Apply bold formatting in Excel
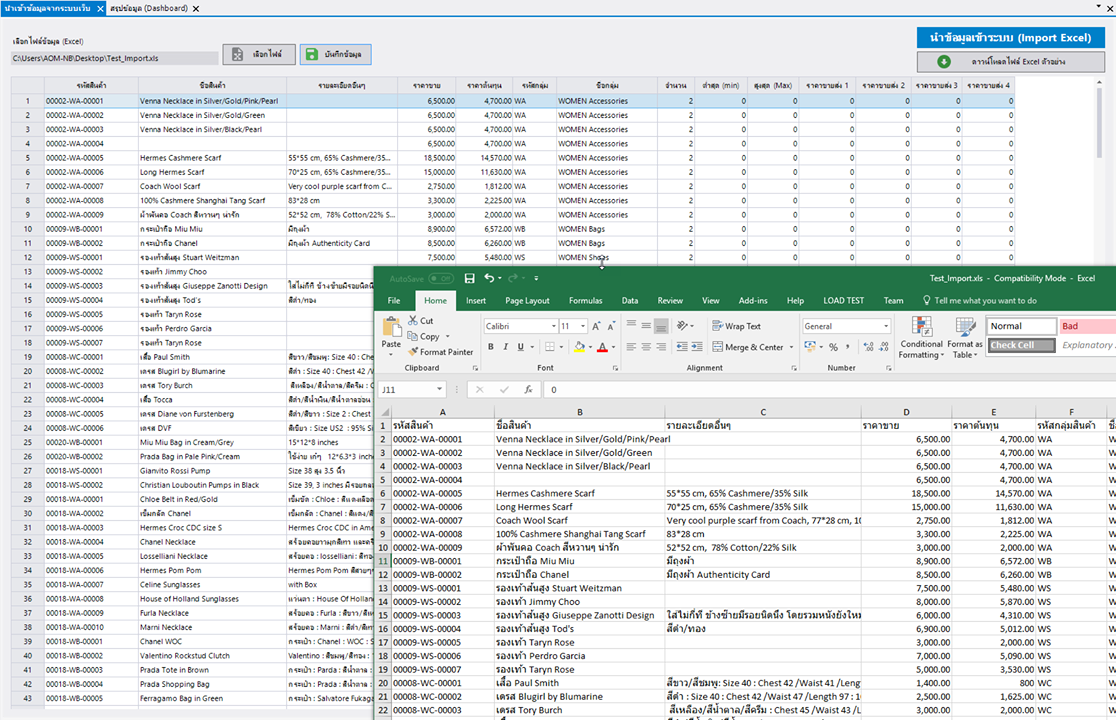The height and width of the screenshot is (720, 1116). [490, 347]
